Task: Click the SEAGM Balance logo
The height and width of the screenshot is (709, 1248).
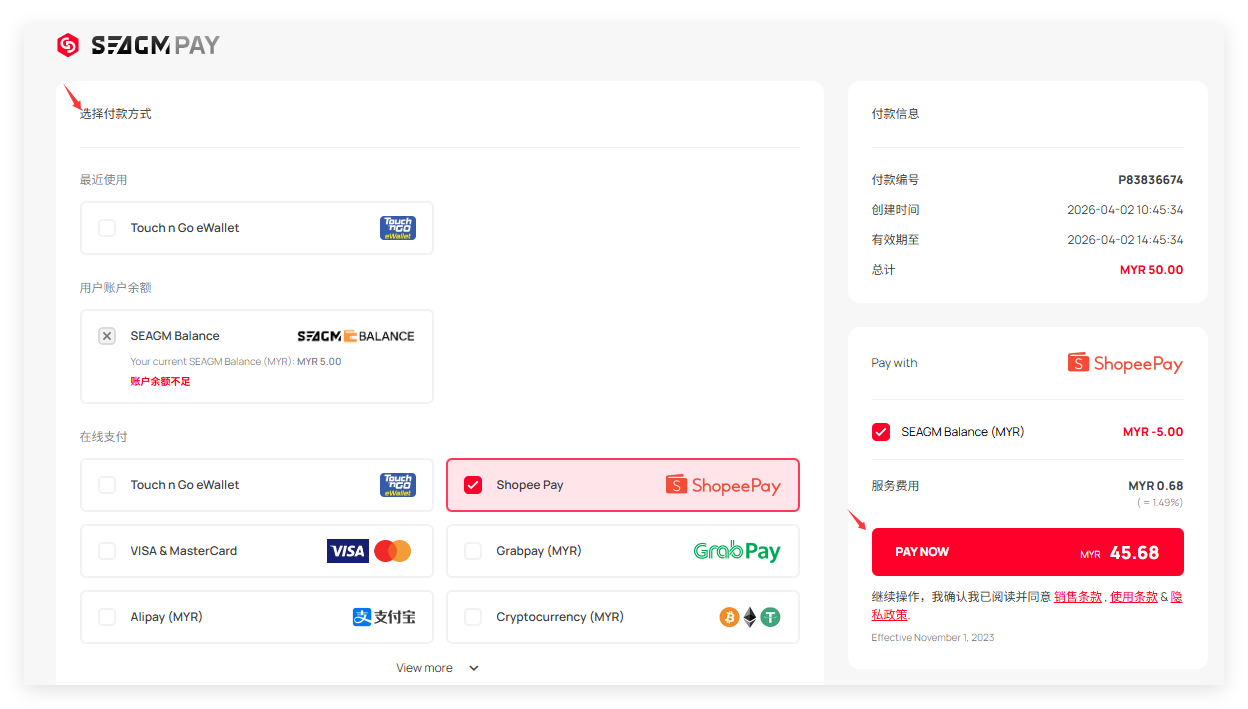Action: tap(355, 336)
